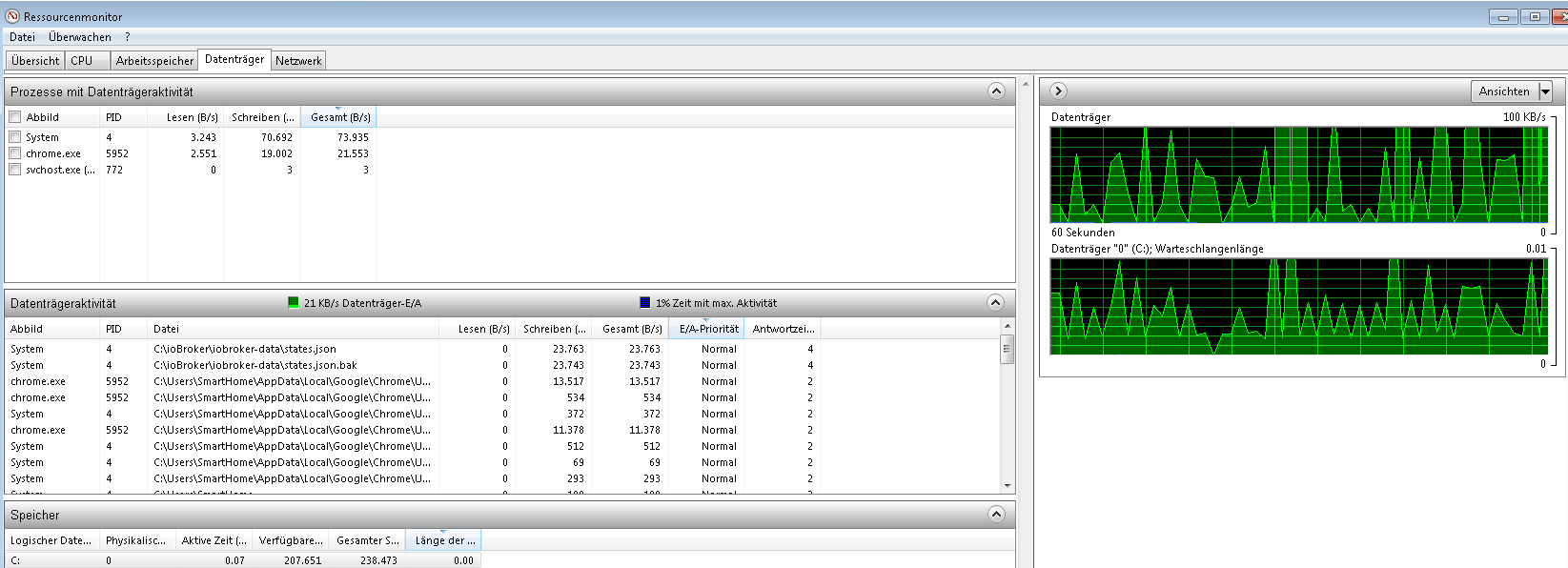Select the svchost.exe process row
The height and width of the screenshot is (568, 1568).
click(x=191, y=170)
